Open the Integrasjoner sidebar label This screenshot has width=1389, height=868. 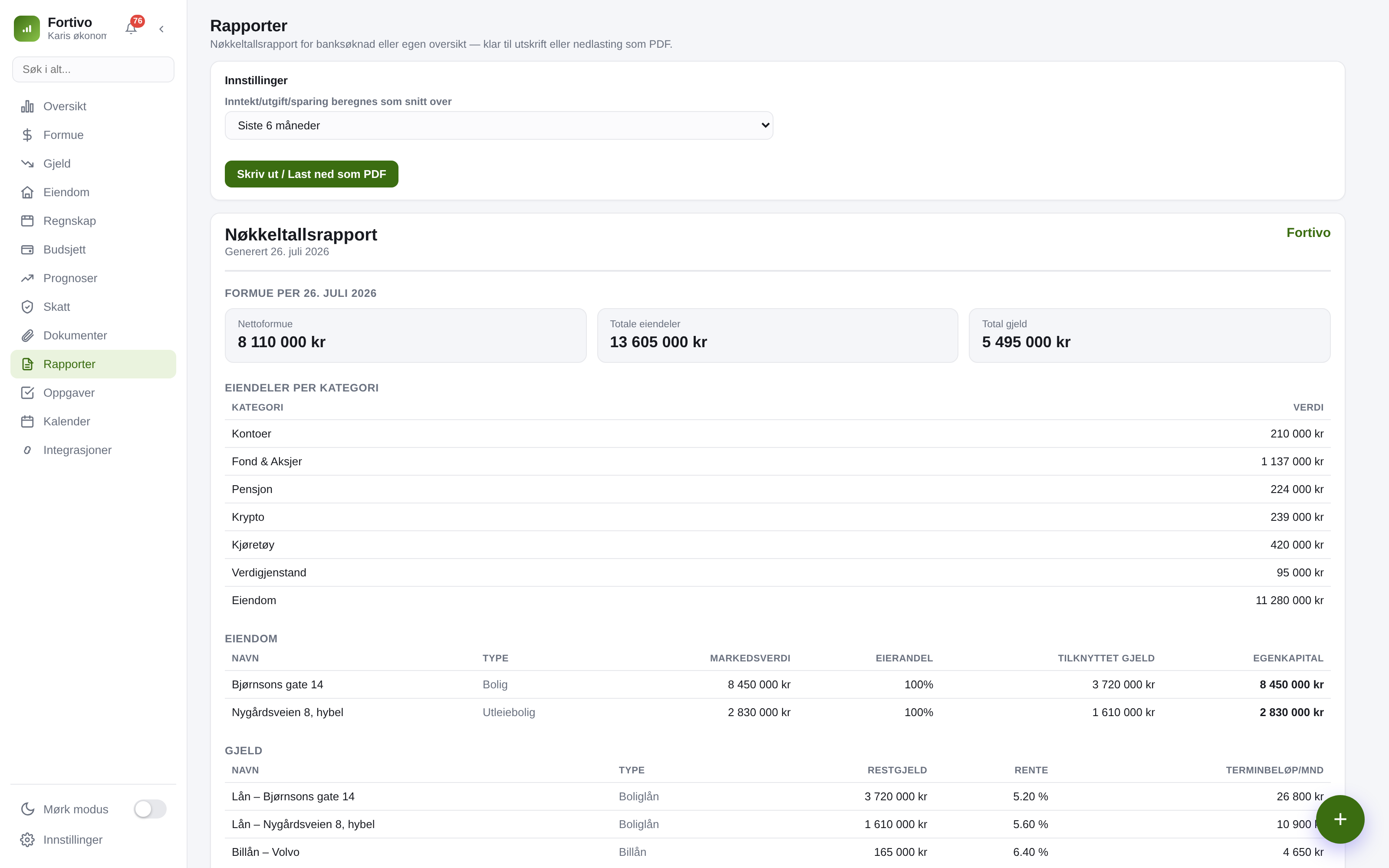tap(78, 450)
